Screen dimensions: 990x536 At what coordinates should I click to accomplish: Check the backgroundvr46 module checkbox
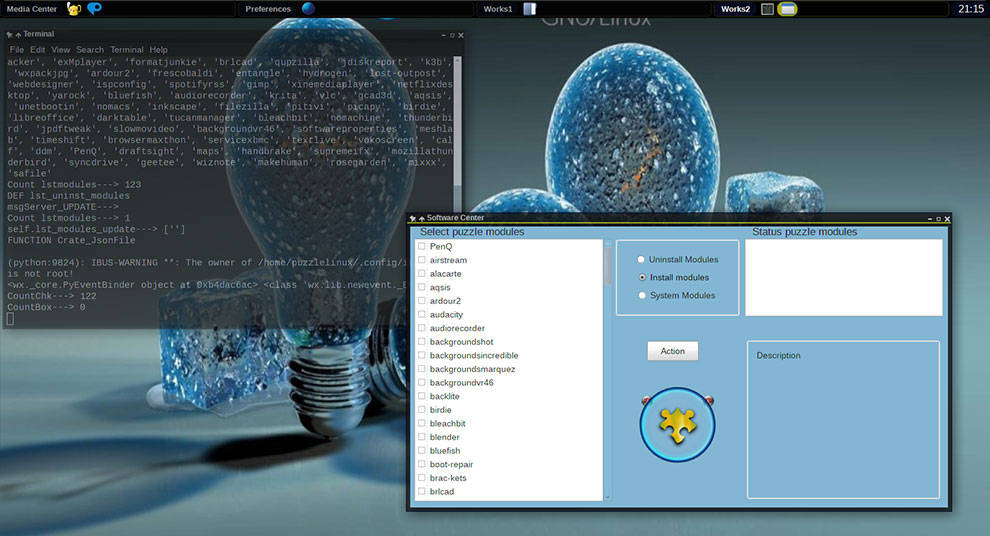coord(422,382)
